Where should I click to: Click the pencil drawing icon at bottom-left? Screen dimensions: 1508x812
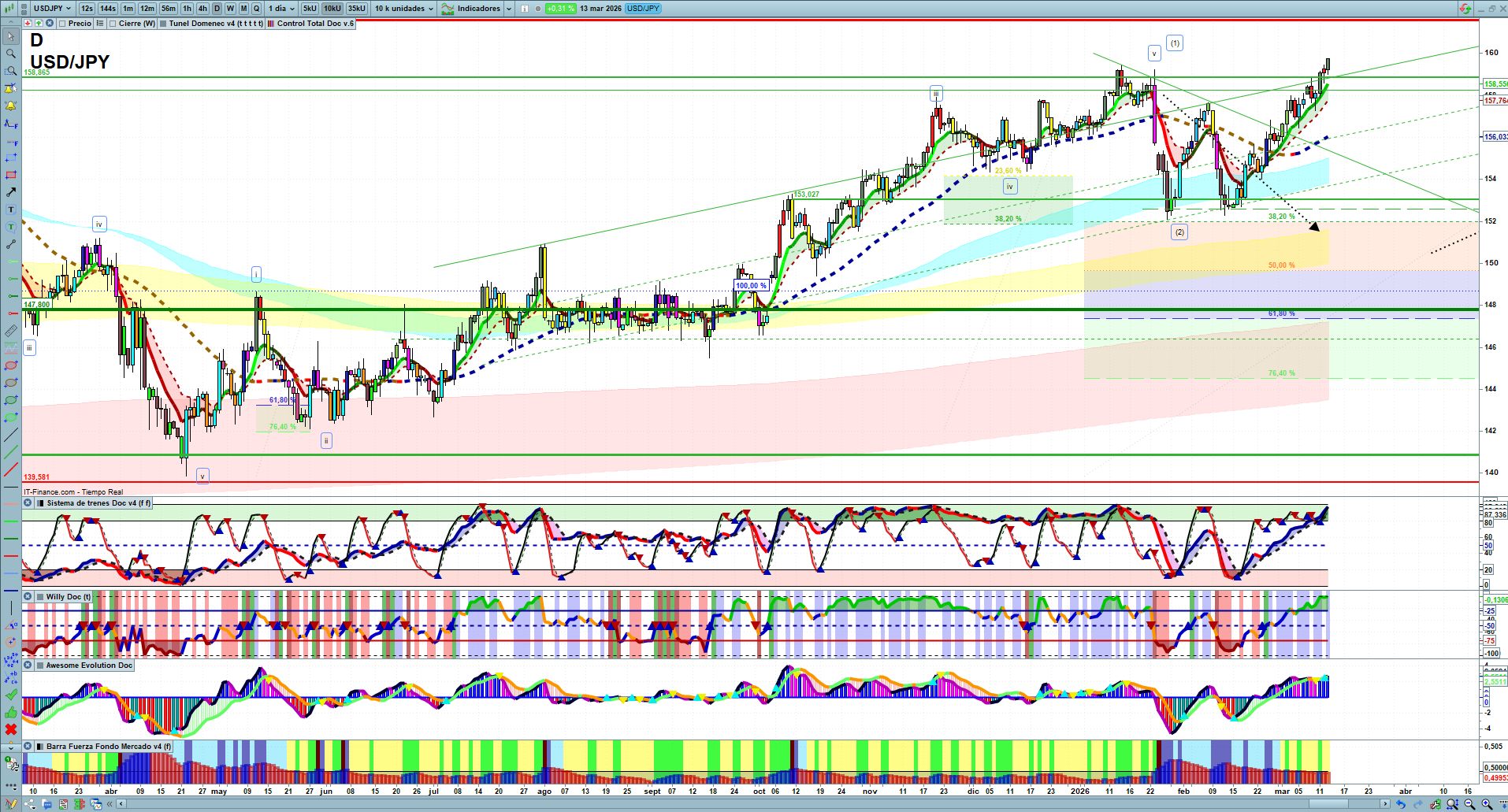coord(11,804)
